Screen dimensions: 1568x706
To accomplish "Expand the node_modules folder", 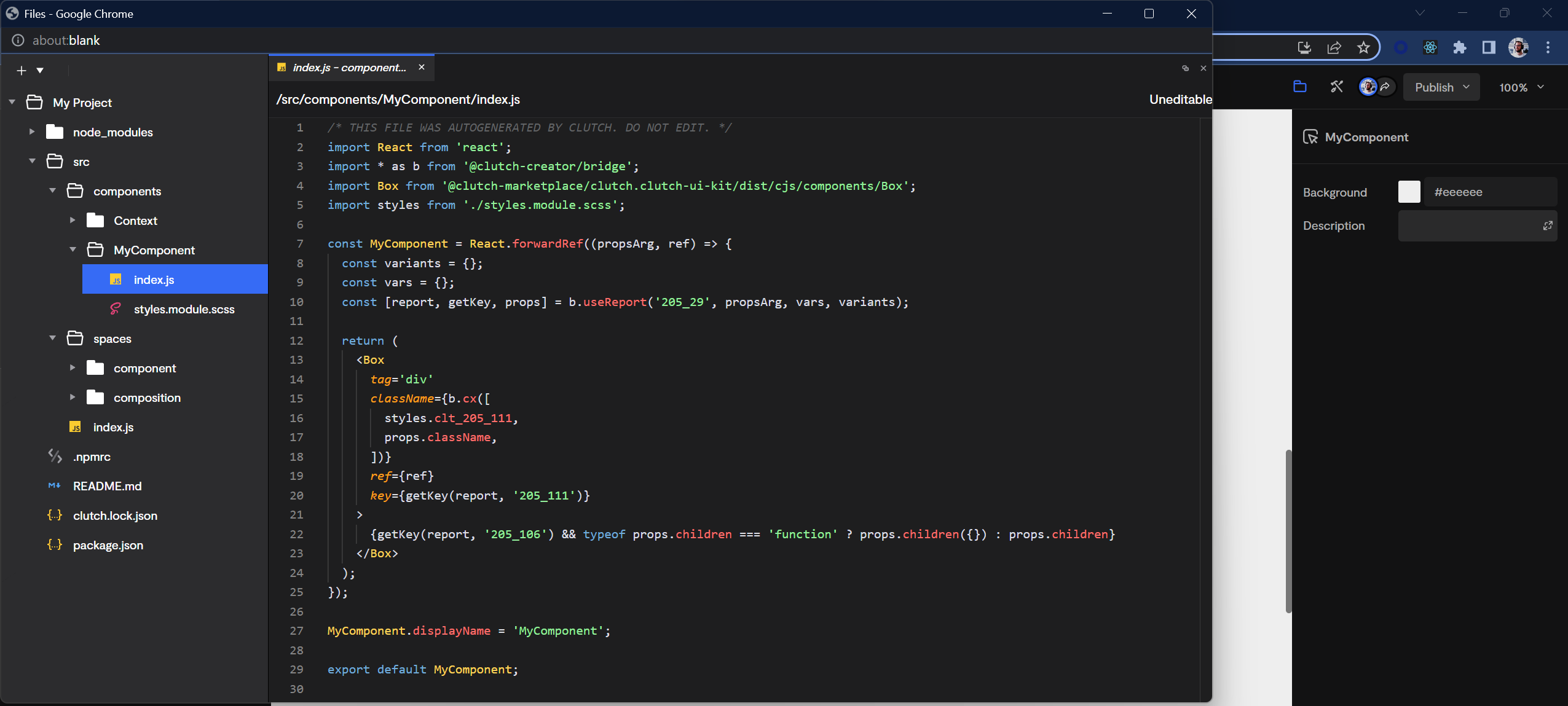I will tap(32, 131).
